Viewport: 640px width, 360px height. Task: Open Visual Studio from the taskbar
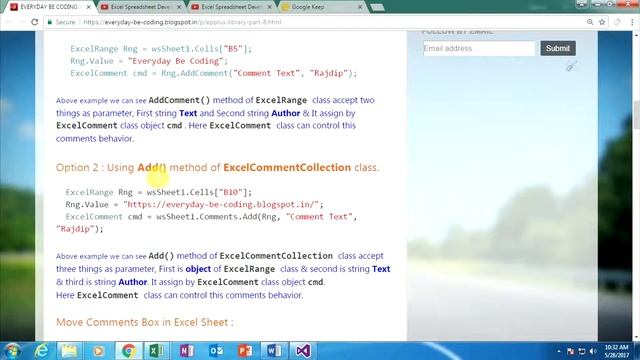click(x=303, y=351)
